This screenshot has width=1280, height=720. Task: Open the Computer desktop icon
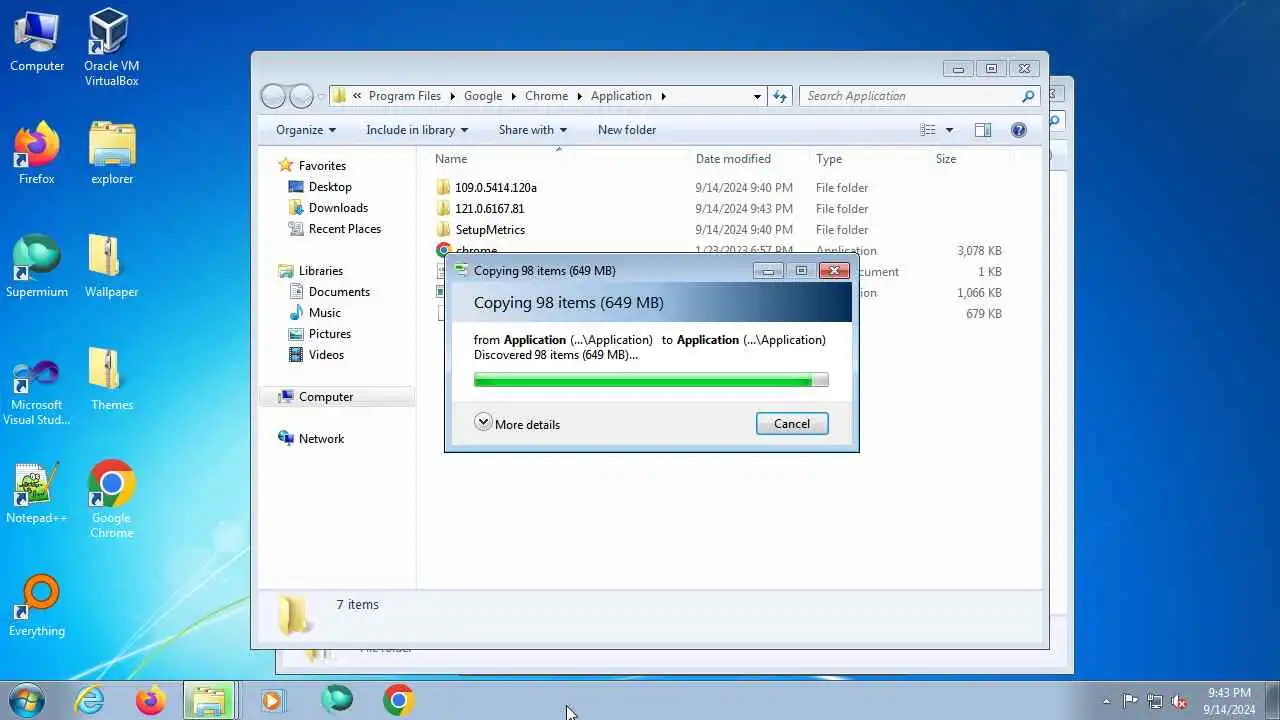point(37,41)
